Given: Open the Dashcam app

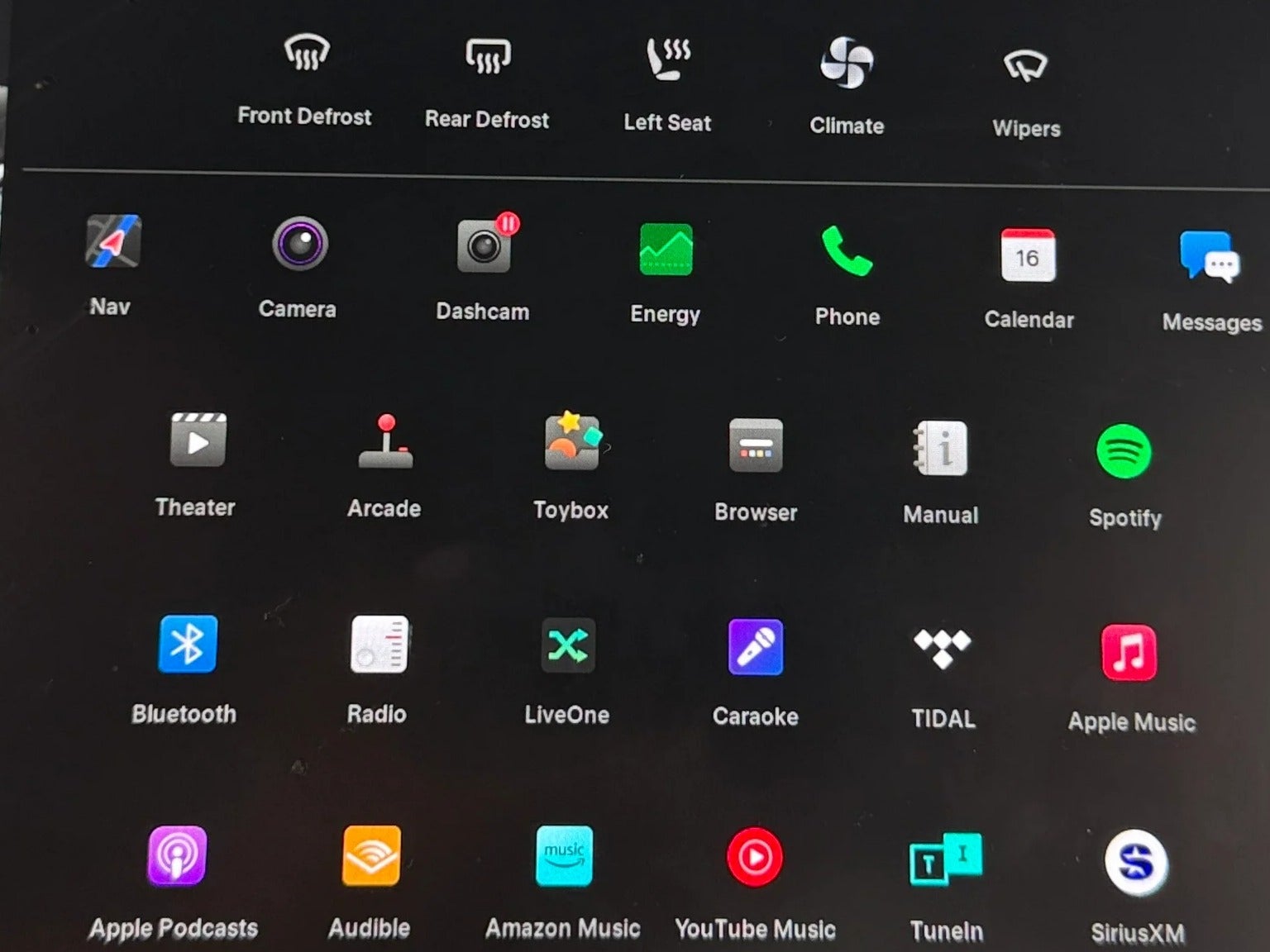Looking at the screenshot, I should pyautogui.click(x=486, y=244).
